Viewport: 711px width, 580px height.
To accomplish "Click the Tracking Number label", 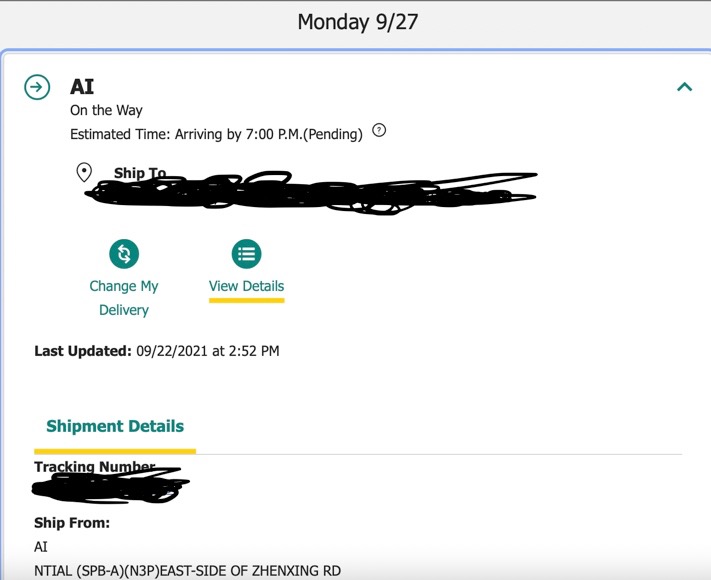I will (94, 467).
